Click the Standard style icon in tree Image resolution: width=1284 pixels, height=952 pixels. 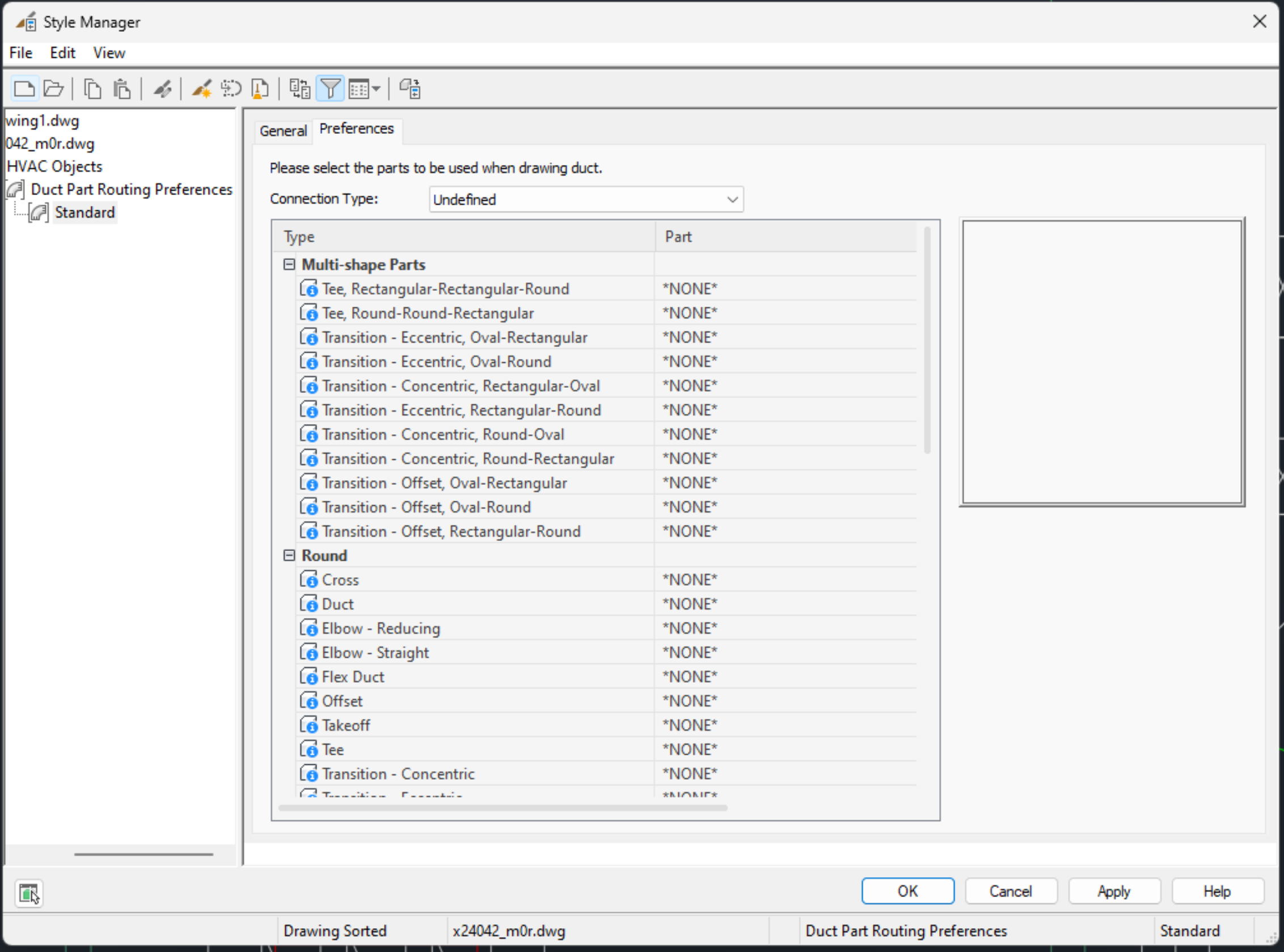coord(39,213)
